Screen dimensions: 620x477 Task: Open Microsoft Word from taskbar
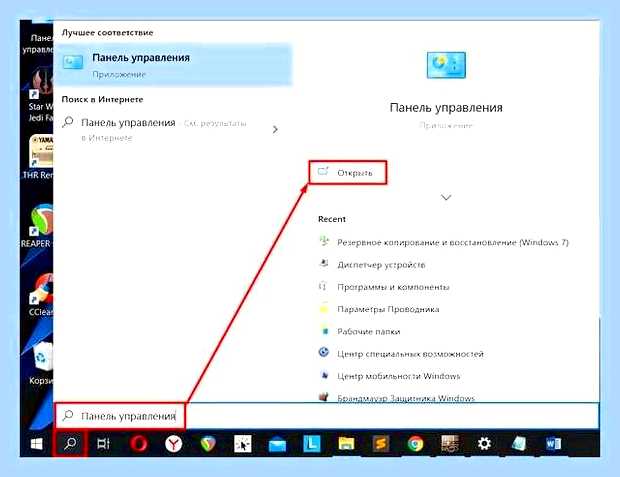point(553,444)
